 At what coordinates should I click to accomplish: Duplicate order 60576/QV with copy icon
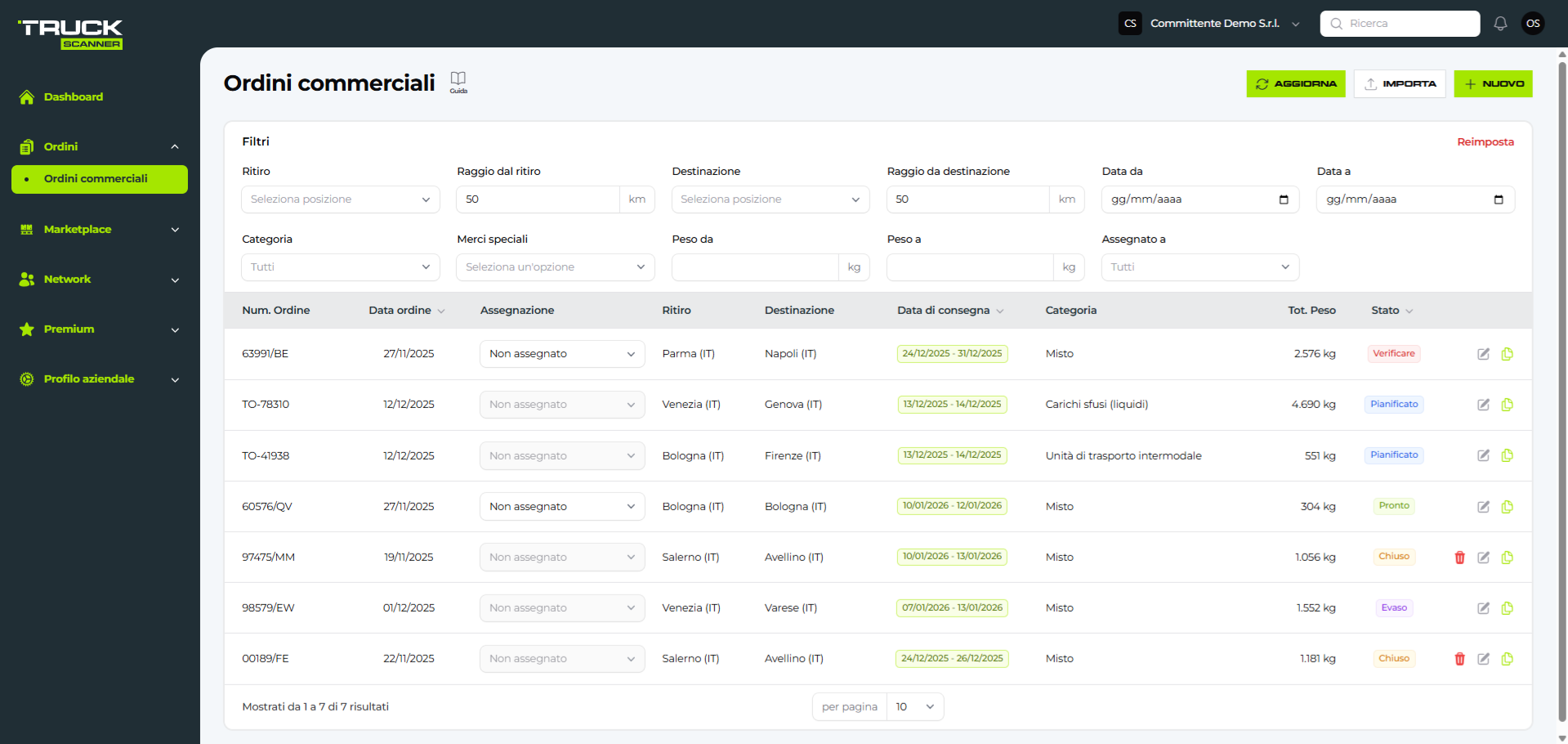(x=1508, y=507)
